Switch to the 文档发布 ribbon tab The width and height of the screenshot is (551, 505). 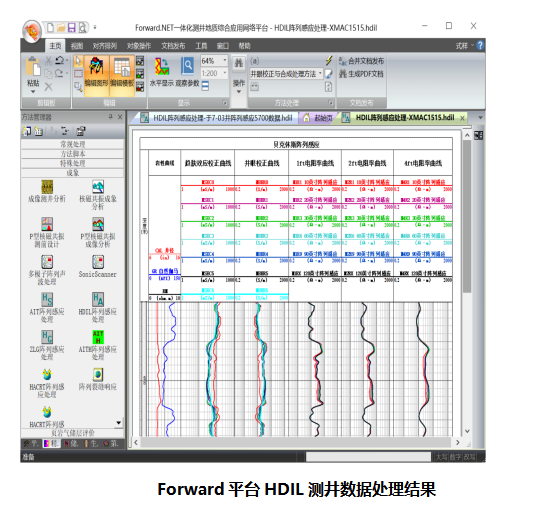173,46
